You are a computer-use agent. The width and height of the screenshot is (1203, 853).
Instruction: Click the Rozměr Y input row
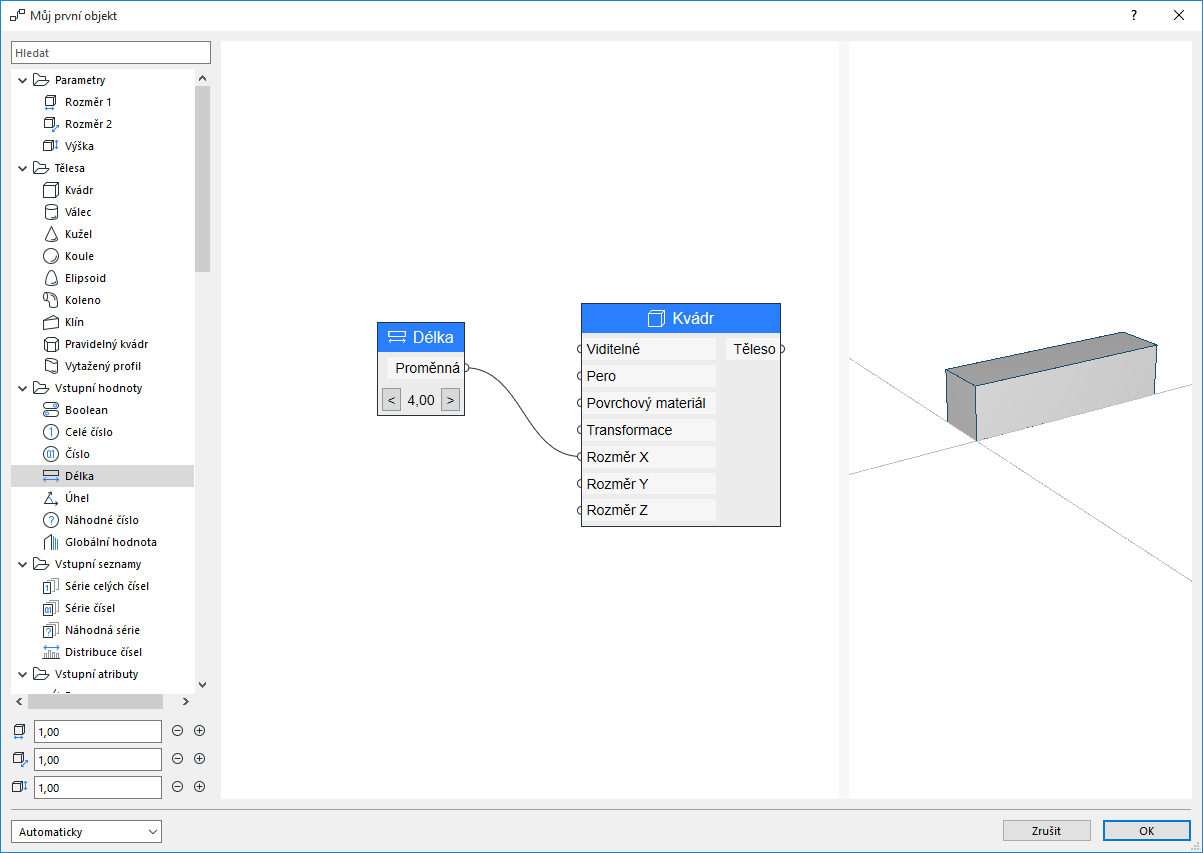pyautogui.click(x=649, y=484)
